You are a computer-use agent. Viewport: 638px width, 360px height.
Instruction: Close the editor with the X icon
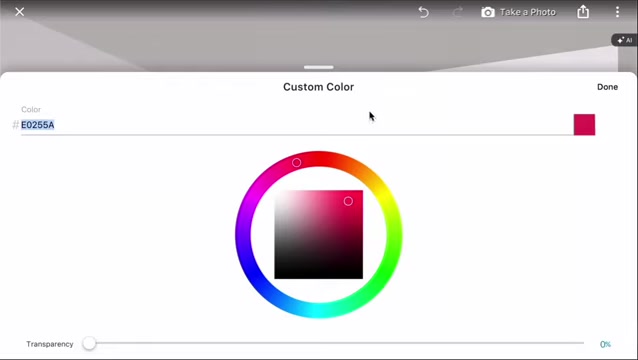pos(20,12)
